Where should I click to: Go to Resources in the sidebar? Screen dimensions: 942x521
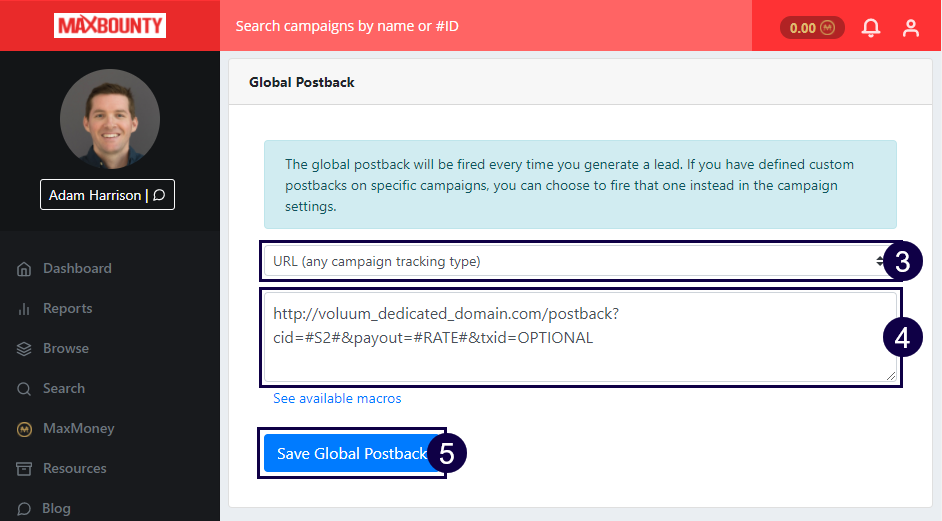pos(74,469)
